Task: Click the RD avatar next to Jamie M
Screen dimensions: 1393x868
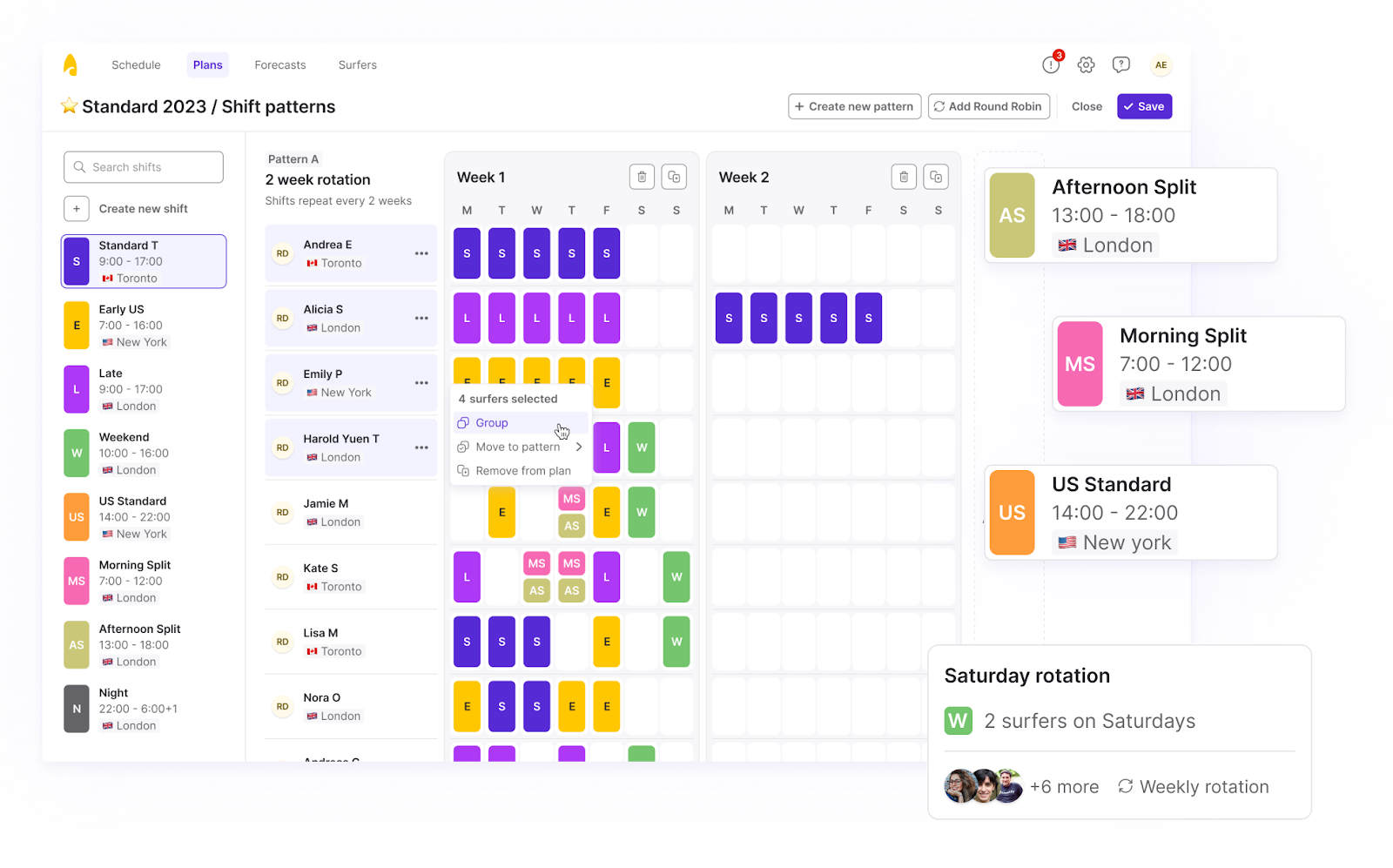Action: click(x=282, y=512)
